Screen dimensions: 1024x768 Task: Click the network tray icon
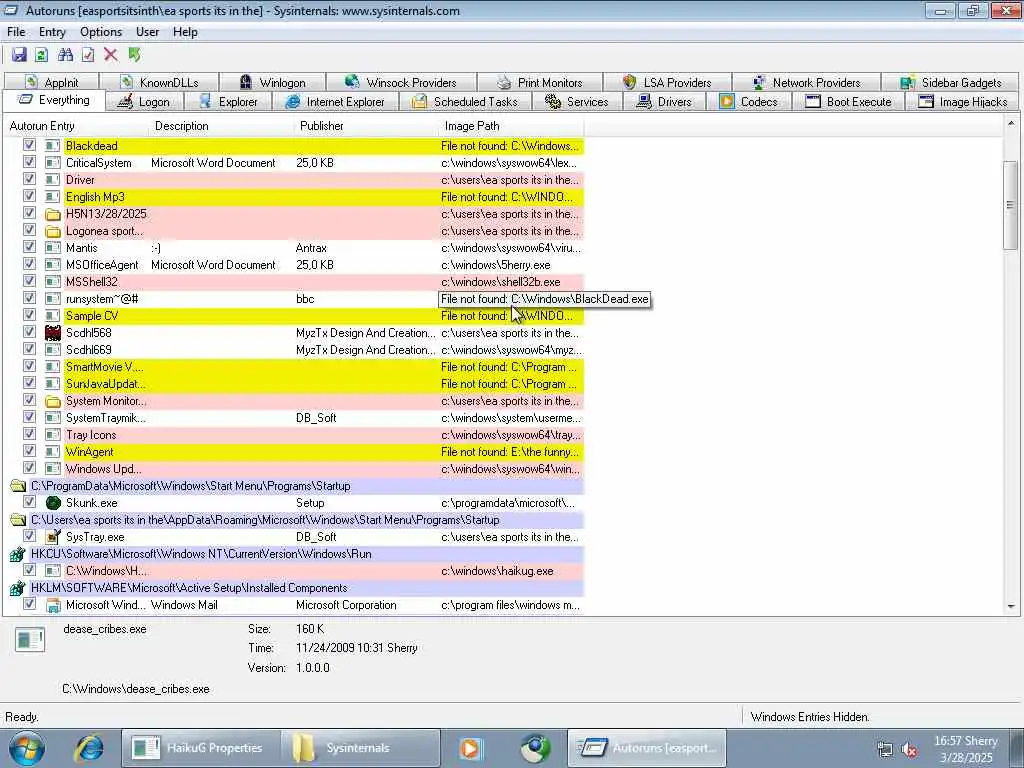(885, 749)
